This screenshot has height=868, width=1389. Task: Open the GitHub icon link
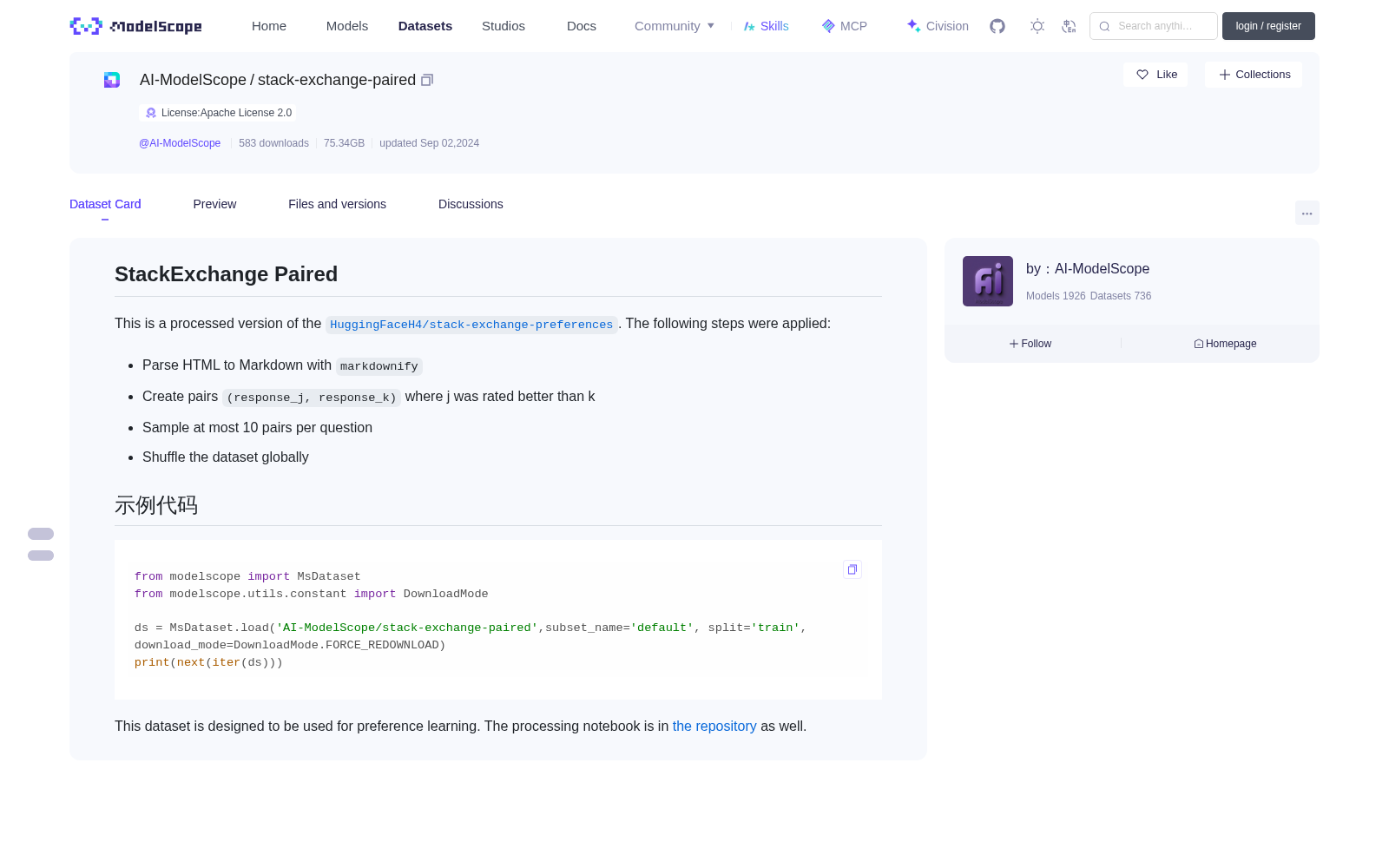pyautogui.click(x=997, y=26)
